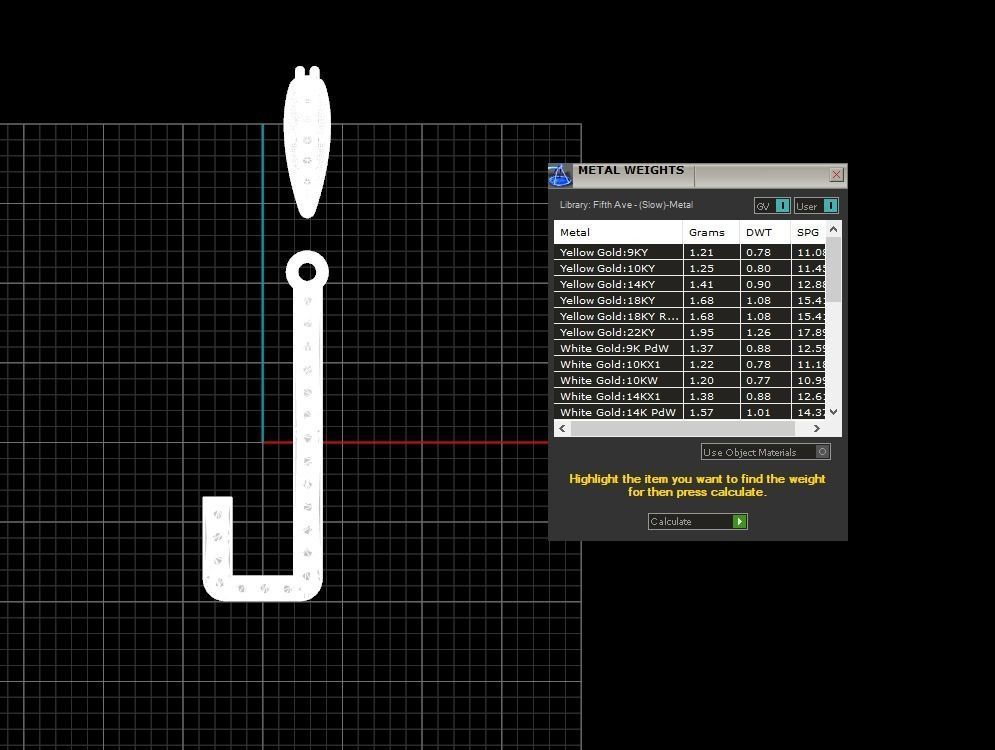This screenshot has width=995, height=750.
Task: Close the Metal Weights panel
Action: 836,174
